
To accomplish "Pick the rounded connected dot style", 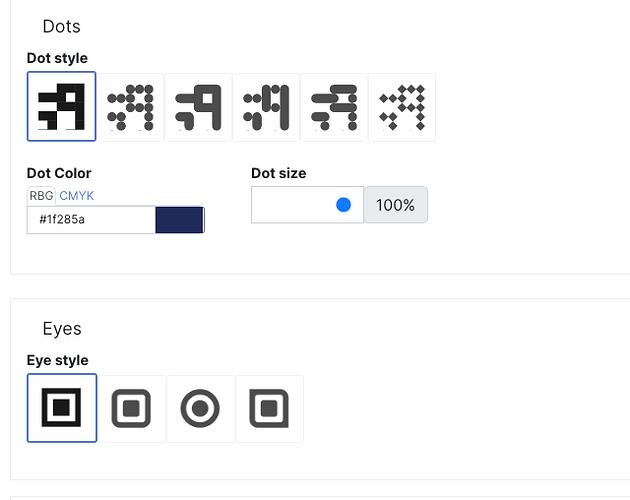I will coord(198,107).
